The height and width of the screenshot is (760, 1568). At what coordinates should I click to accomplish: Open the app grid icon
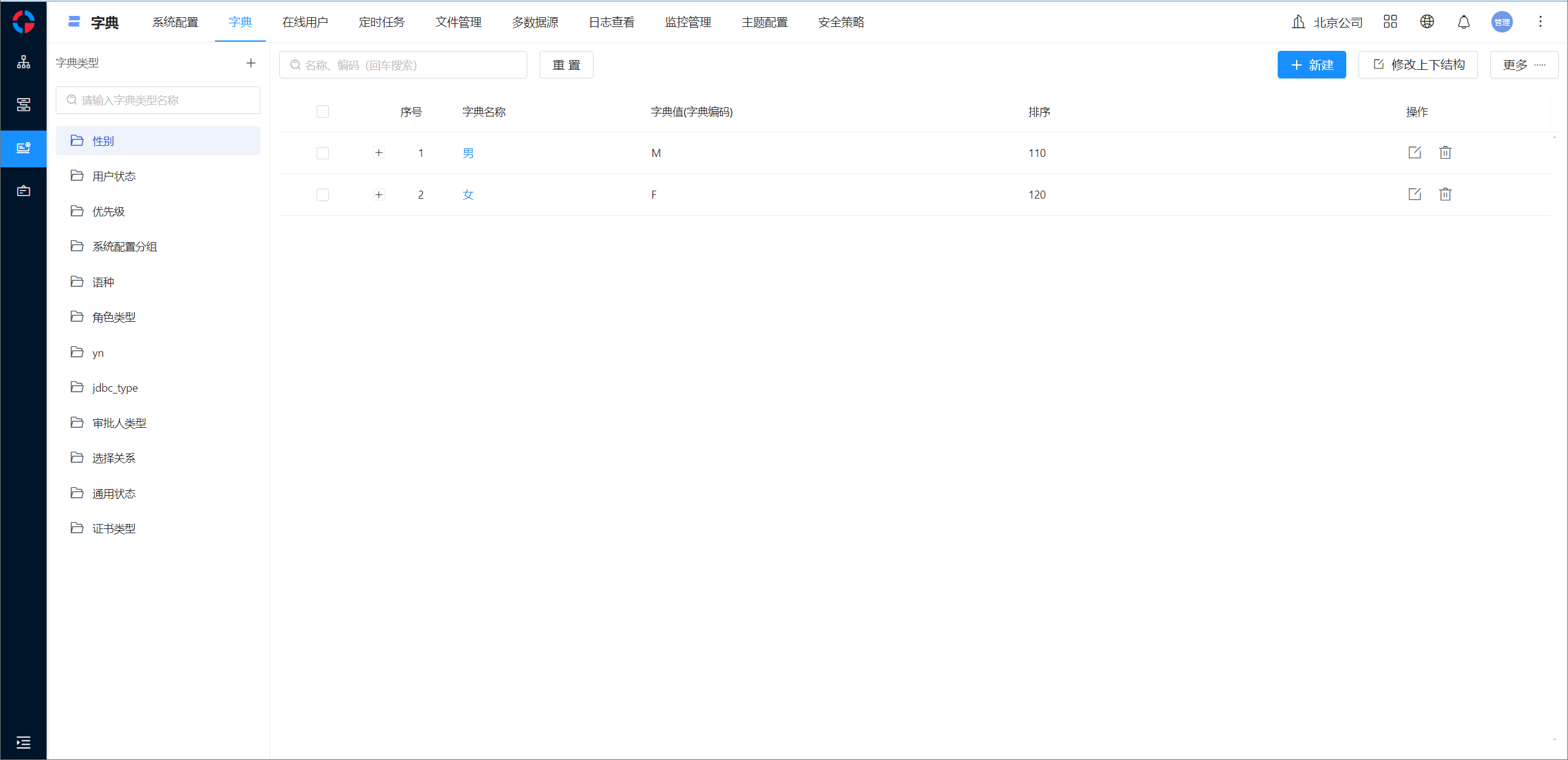1390,22
